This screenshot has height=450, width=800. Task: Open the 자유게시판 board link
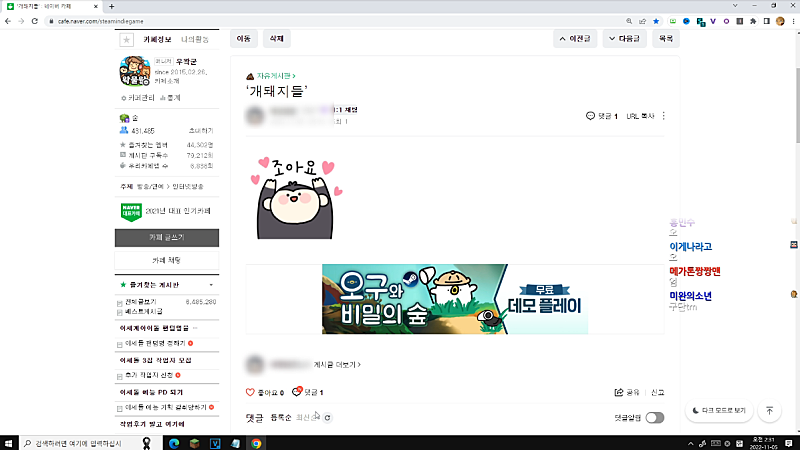[276, 76]
